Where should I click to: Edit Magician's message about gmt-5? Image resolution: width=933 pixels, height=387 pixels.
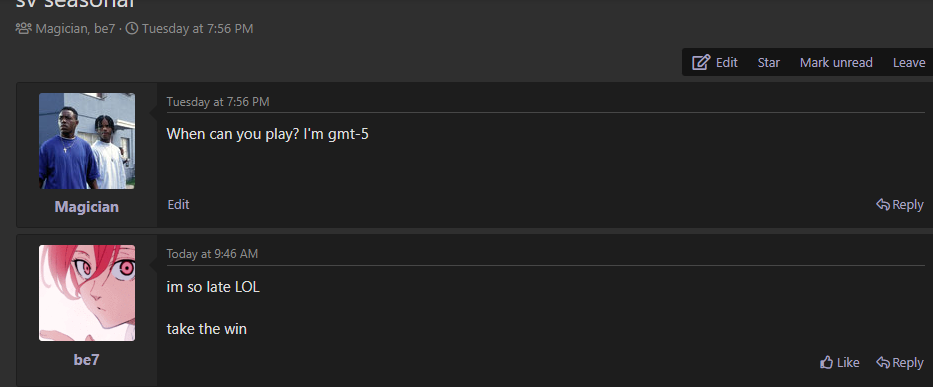(179, 204)
